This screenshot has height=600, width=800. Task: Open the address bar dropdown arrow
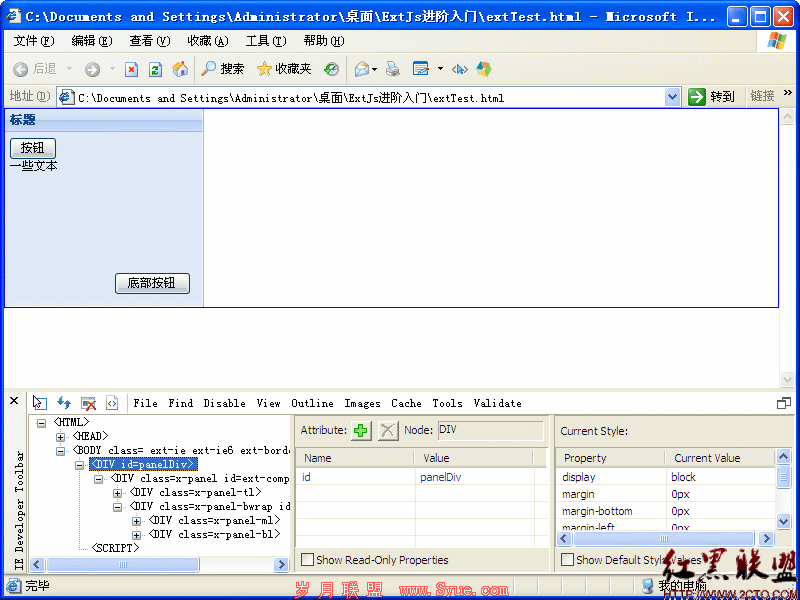[672, 97]
